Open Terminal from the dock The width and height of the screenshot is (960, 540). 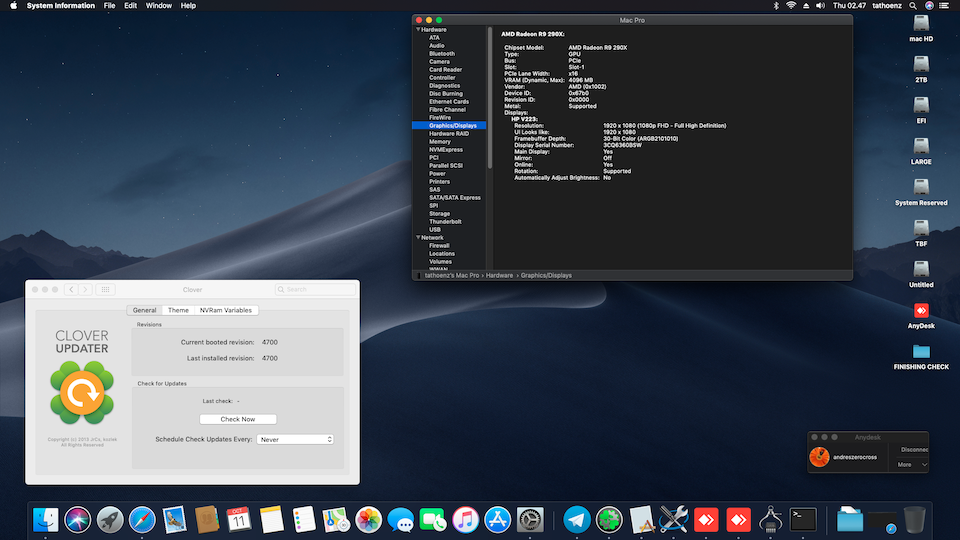pos(803,519)
